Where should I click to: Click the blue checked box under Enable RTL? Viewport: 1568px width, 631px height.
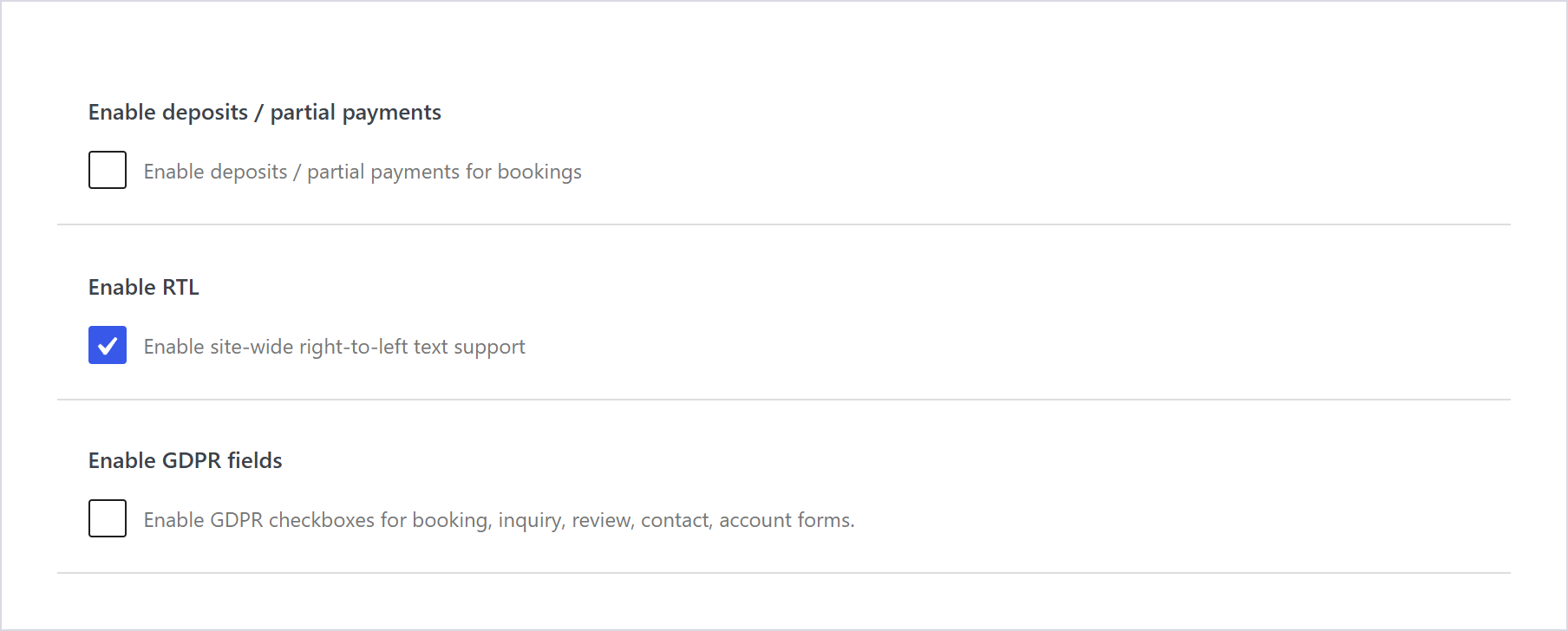click(108, 345)
